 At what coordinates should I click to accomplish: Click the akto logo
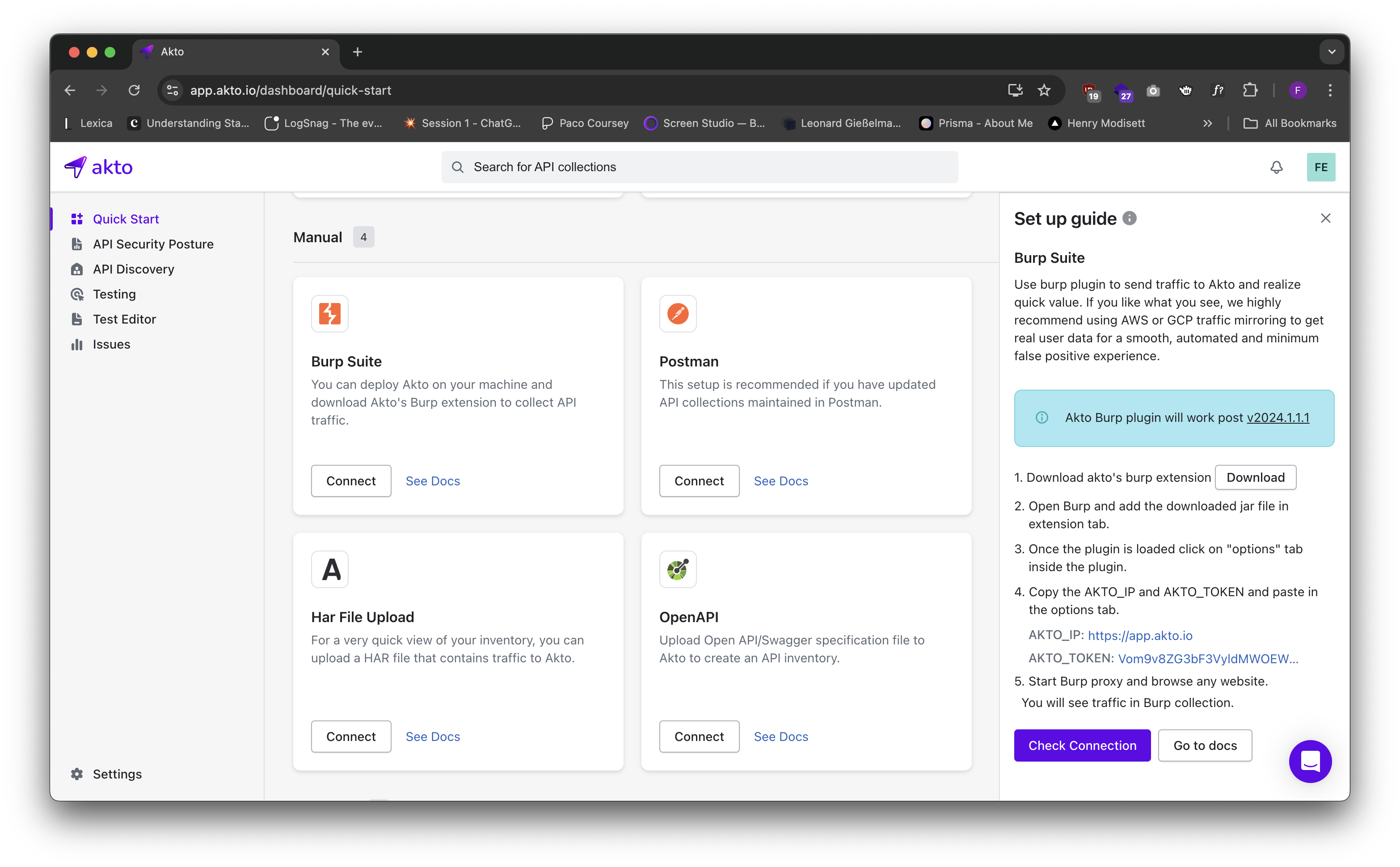99,167
